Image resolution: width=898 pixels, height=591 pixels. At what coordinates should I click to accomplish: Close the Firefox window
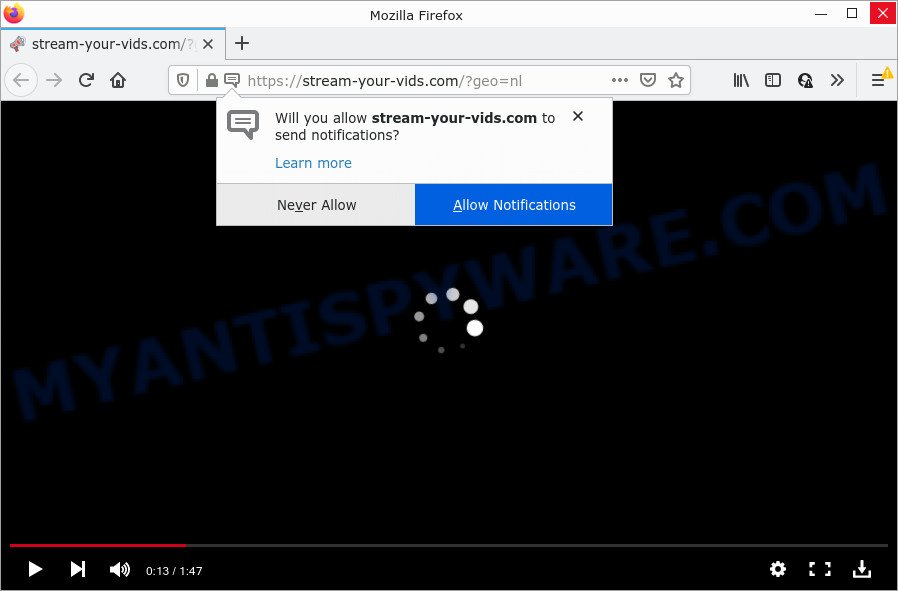coord(883,13)
